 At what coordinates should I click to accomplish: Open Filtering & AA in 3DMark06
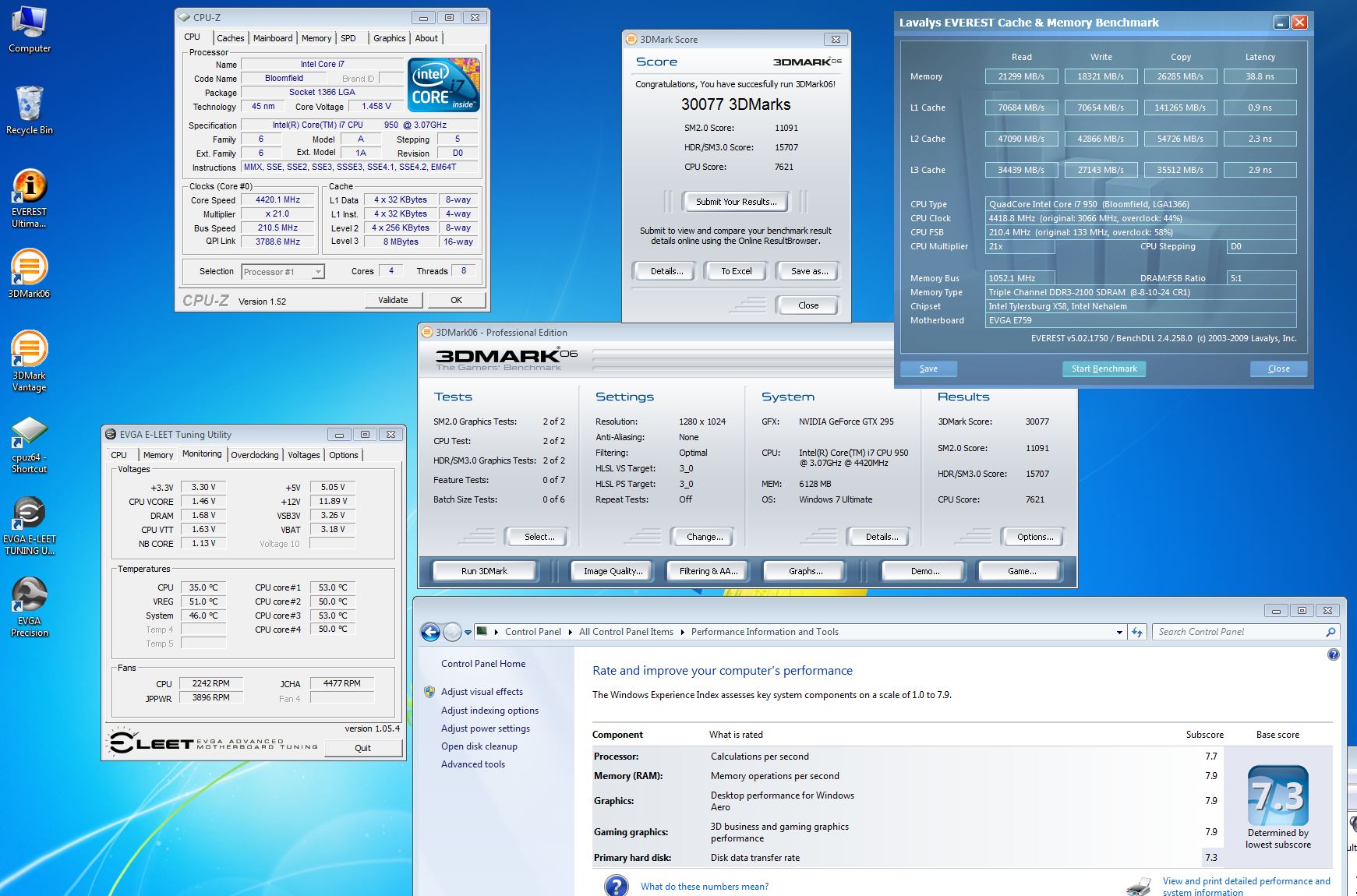pos(708,571)
